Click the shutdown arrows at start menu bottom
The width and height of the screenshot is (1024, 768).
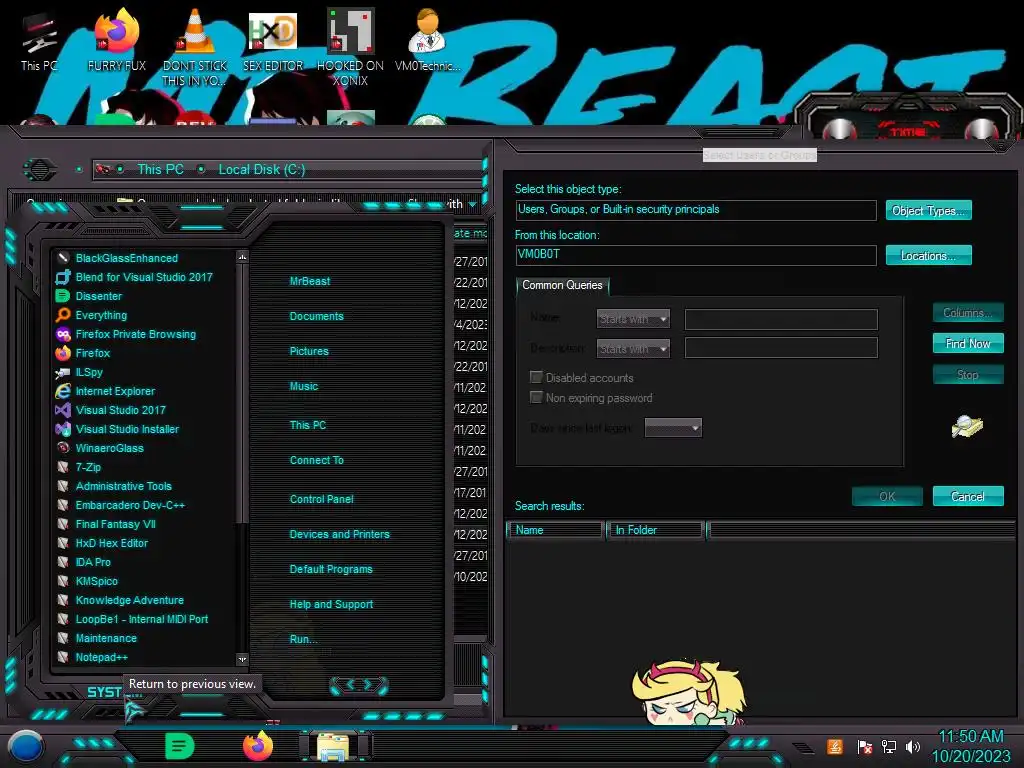pyautogui.click(x=359, y=684)
